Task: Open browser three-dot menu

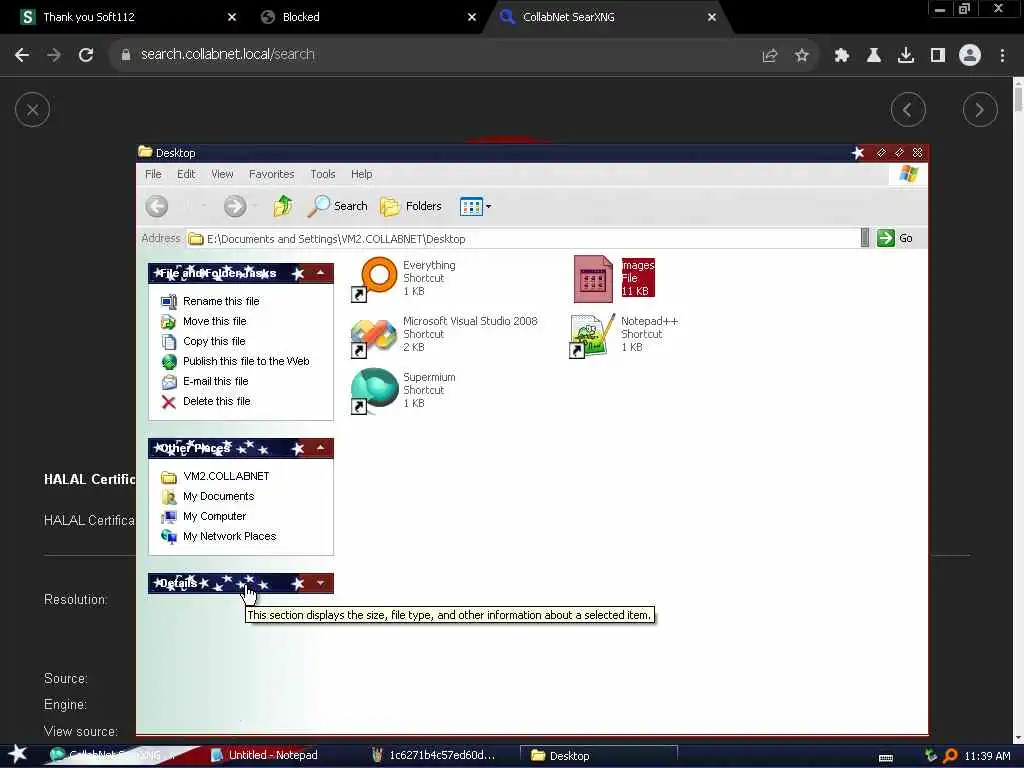Action: coord(1002,56)
